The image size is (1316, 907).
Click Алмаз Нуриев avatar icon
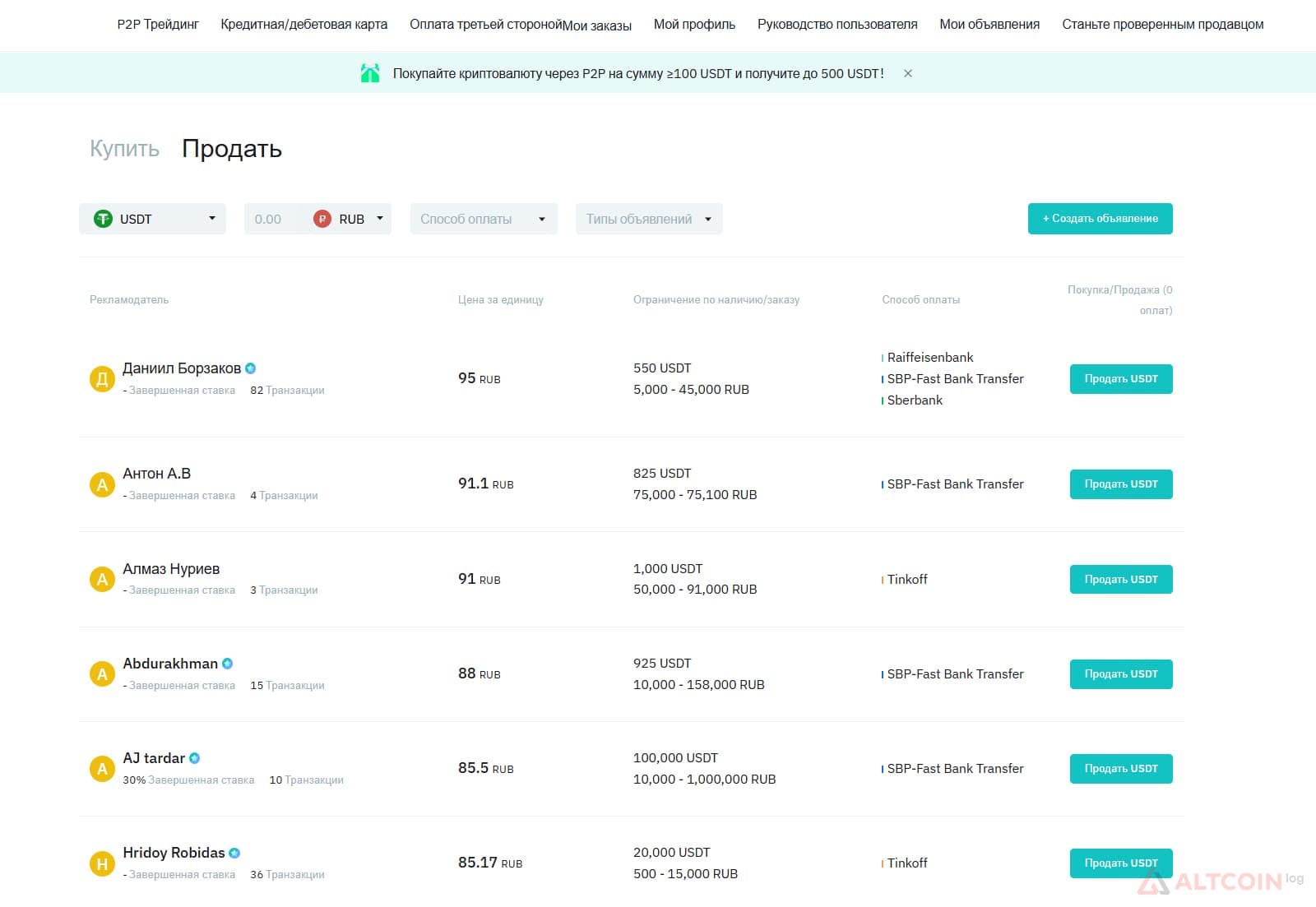[x=102, y=579]
